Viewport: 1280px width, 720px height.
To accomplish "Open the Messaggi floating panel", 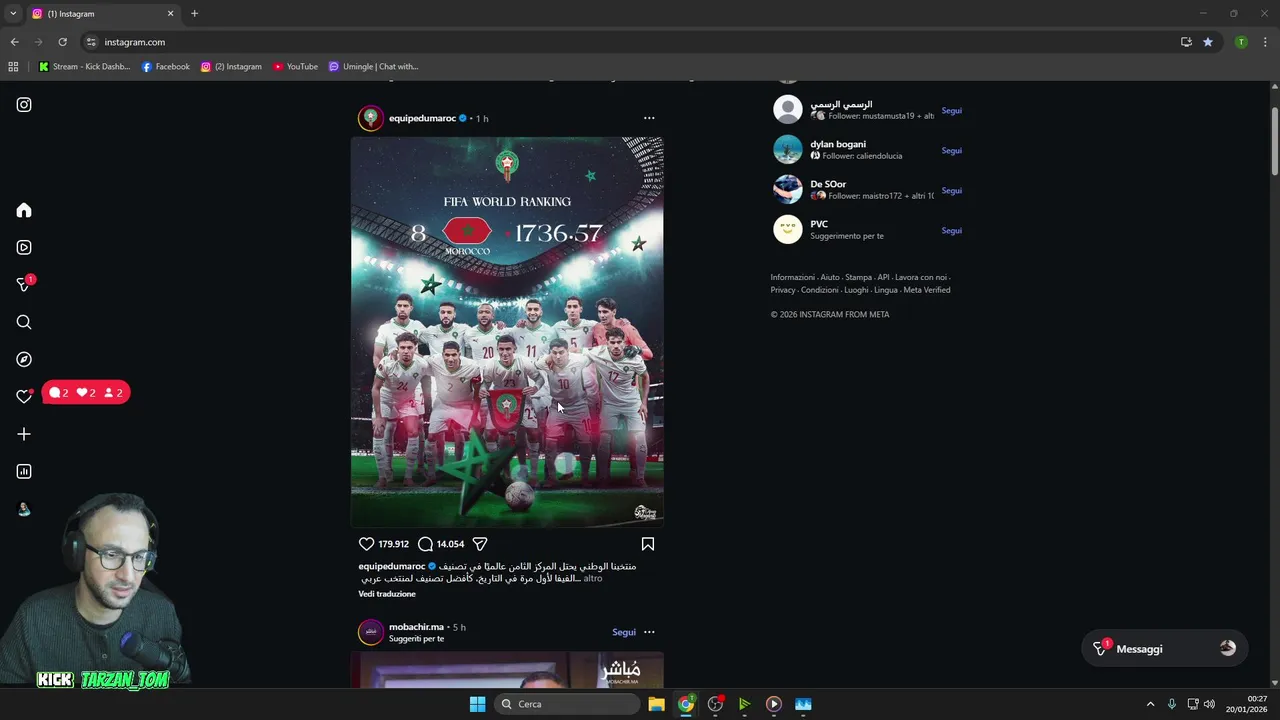I will (x=1164, y=648).
